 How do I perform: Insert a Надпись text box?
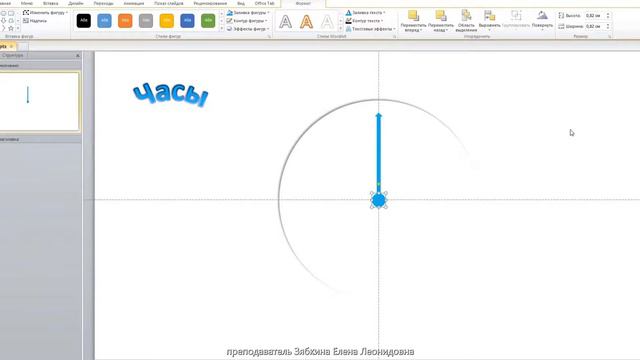(35, 20)
